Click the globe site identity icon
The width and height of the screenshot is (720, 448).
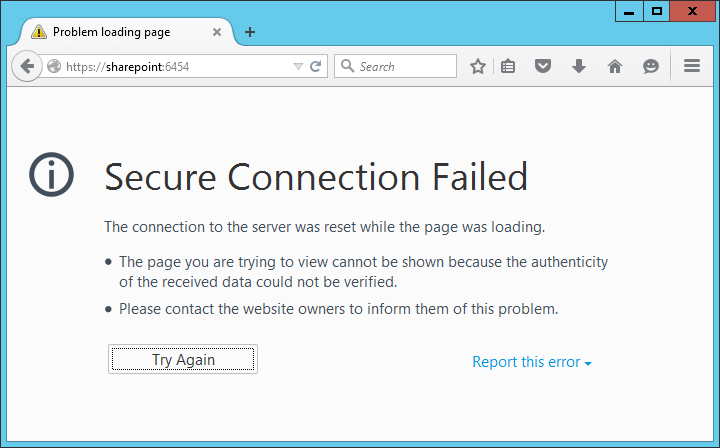[54, 67]
